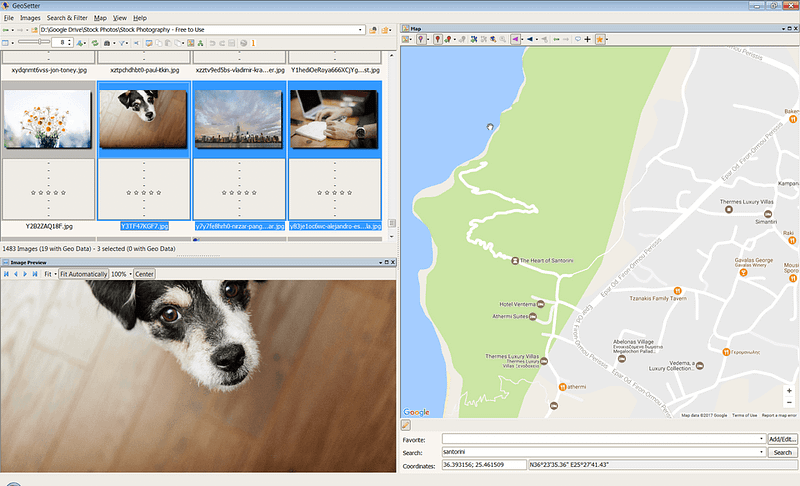Show next image in preview
800x486 pixels.
click(x=25, y=274)
